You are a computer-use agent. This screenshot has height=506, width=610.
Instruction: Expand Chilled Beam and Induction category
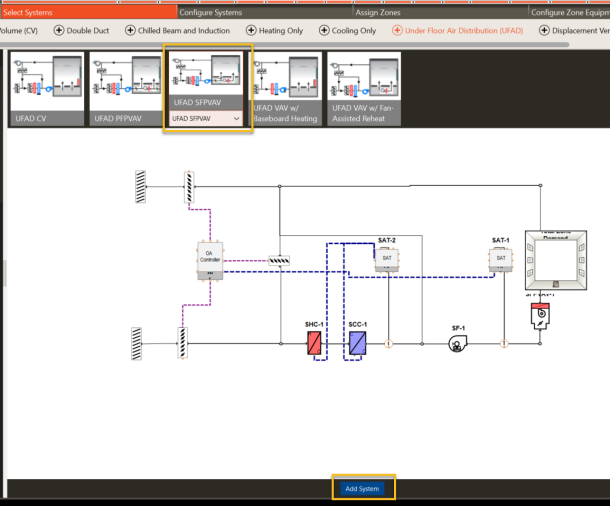(x=177, y=30)
